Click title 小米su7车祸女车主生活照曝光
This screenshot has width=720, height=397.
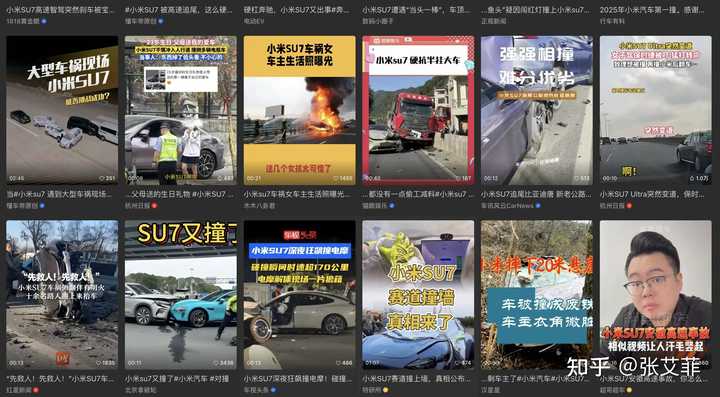click(297, 195)
